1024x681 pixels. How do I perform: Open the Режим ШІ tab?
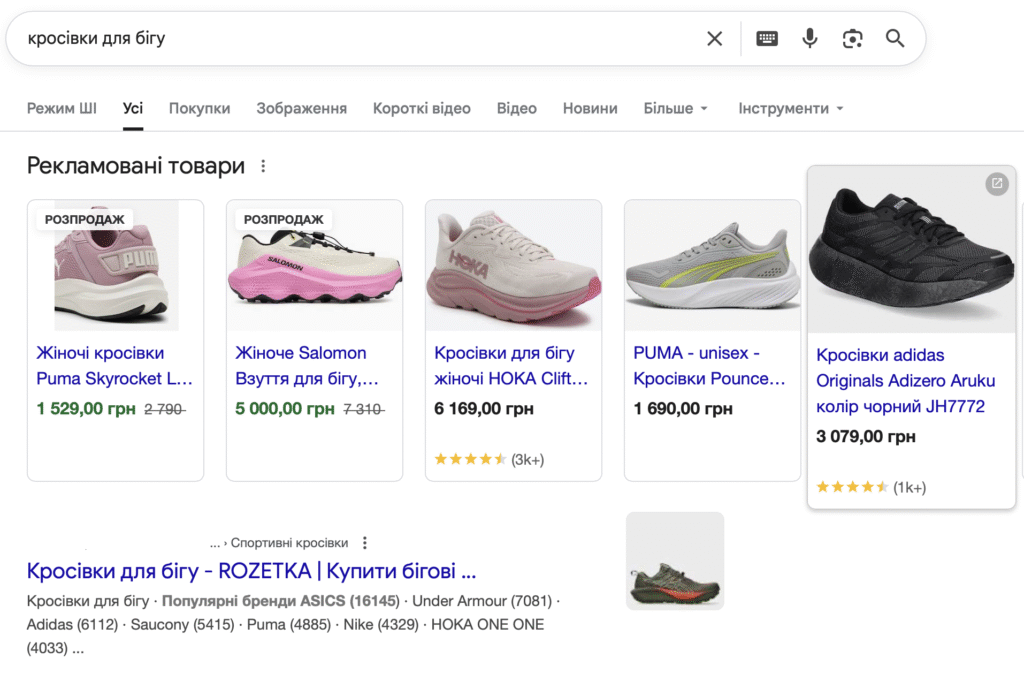pyautogui.click(x=62, y=108)
